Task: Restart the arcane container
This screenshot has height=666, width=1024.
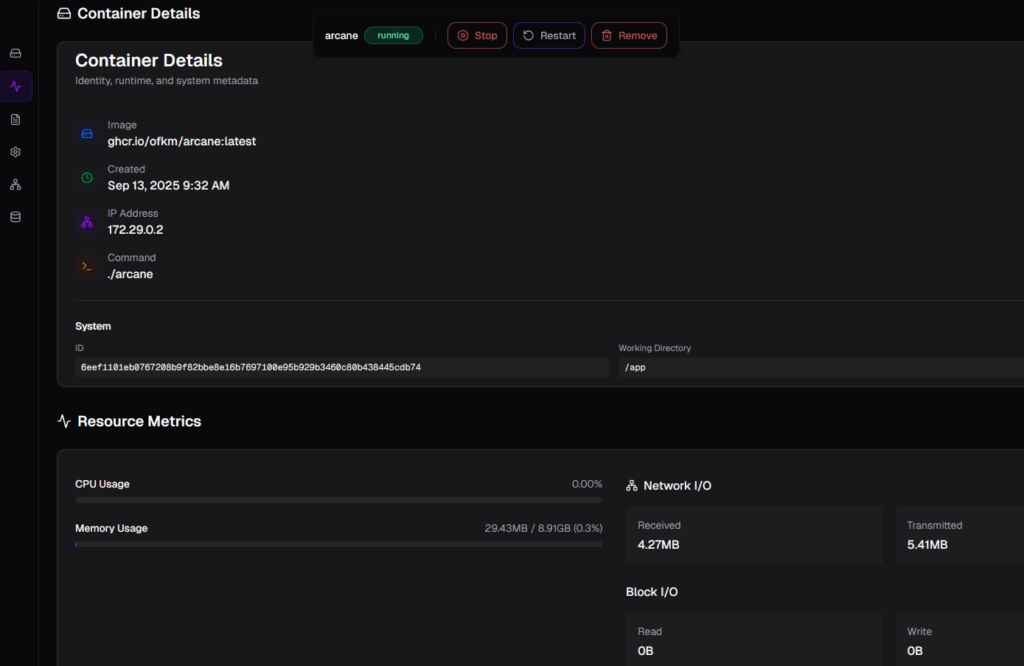Action: pyautogui.click(x=549, y=35)
